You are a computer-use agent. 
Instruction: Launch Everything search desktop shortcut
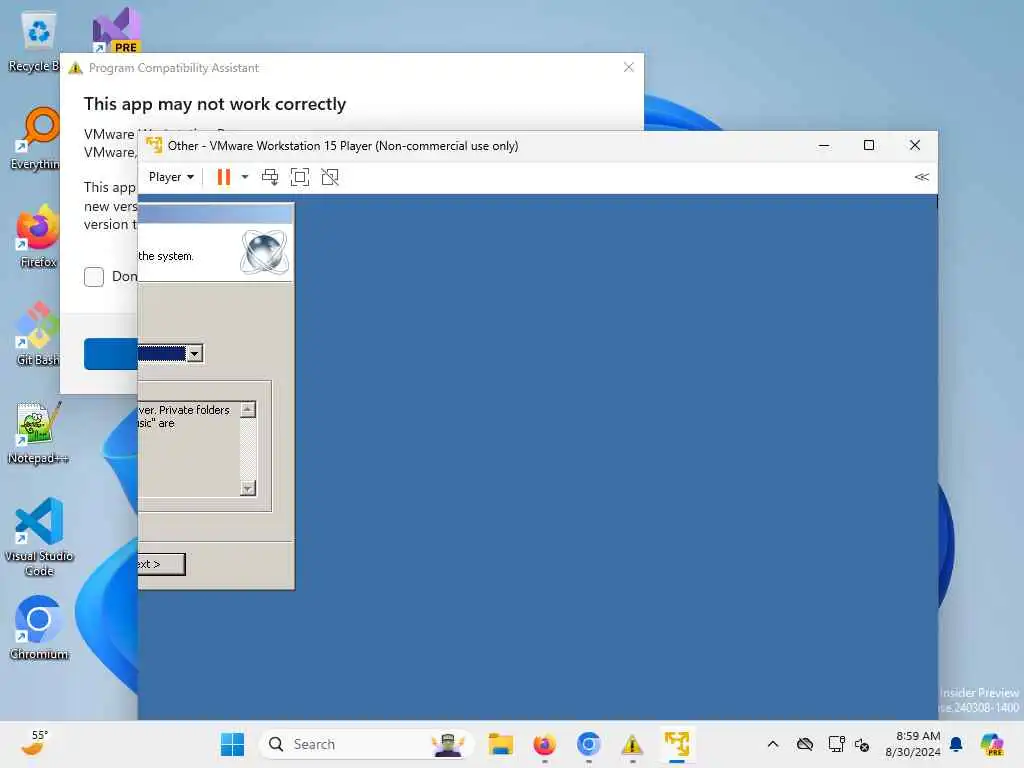[38, 138]
